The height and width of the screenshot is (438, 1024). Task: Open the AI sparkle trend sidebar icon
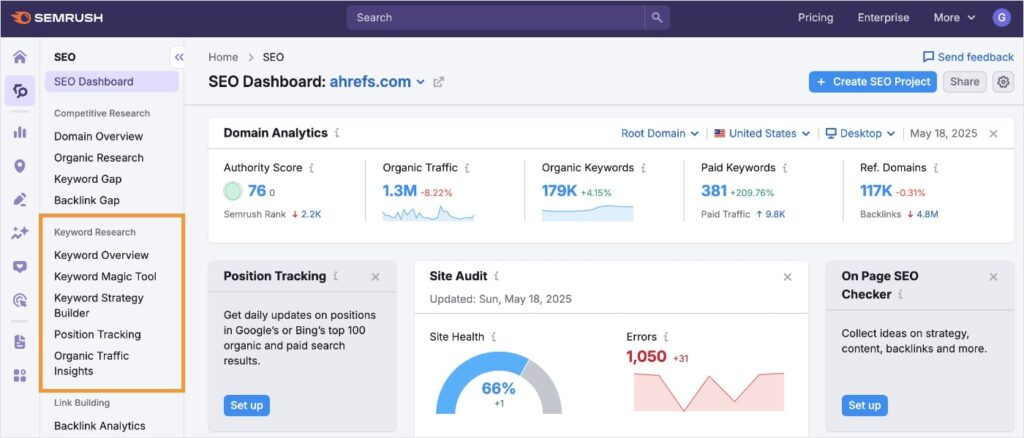pyautogui.click(x=20, y=233)
